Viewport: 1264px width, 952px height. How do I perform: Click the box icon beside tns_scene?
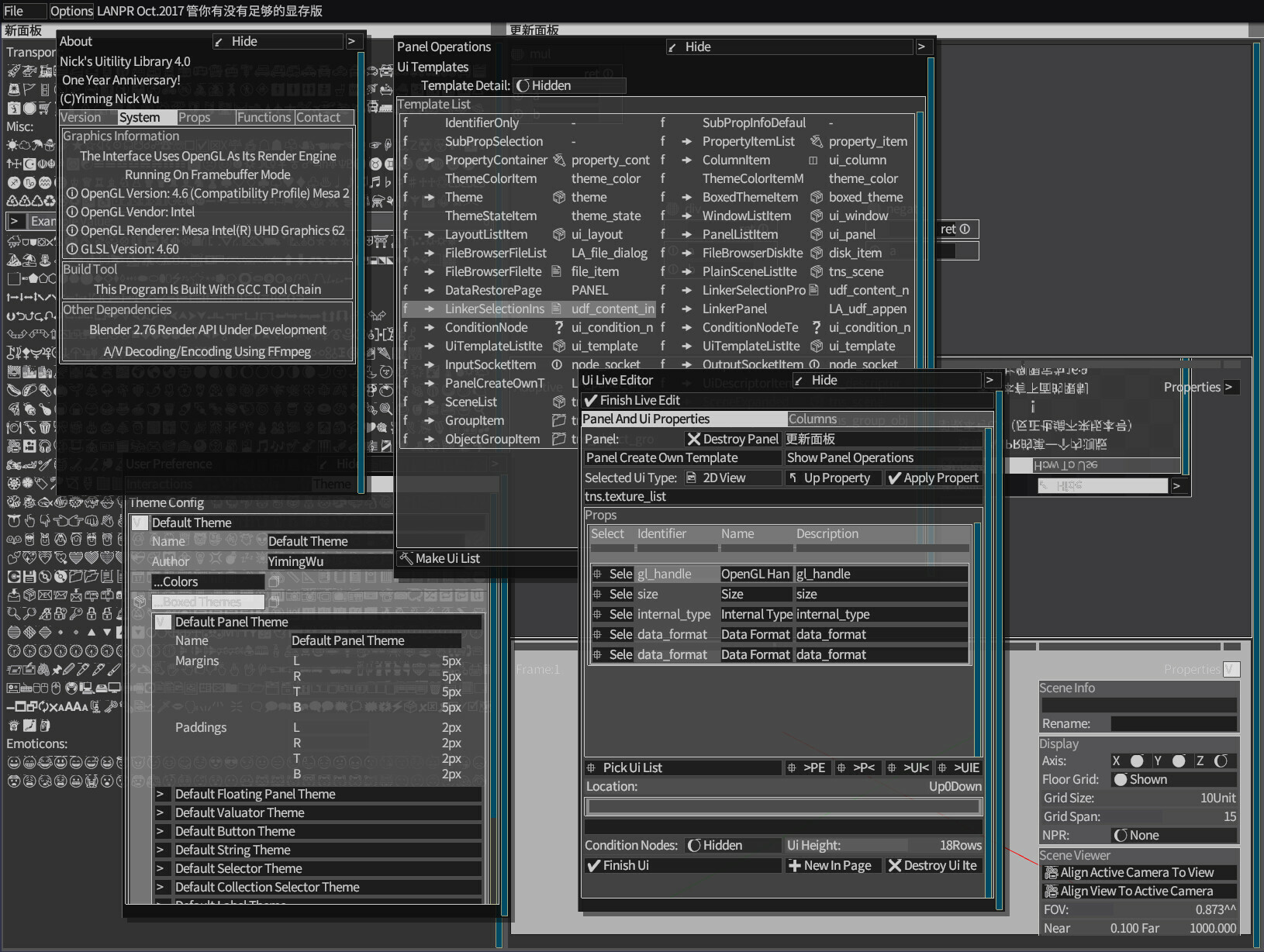click(x=816, y=271)
